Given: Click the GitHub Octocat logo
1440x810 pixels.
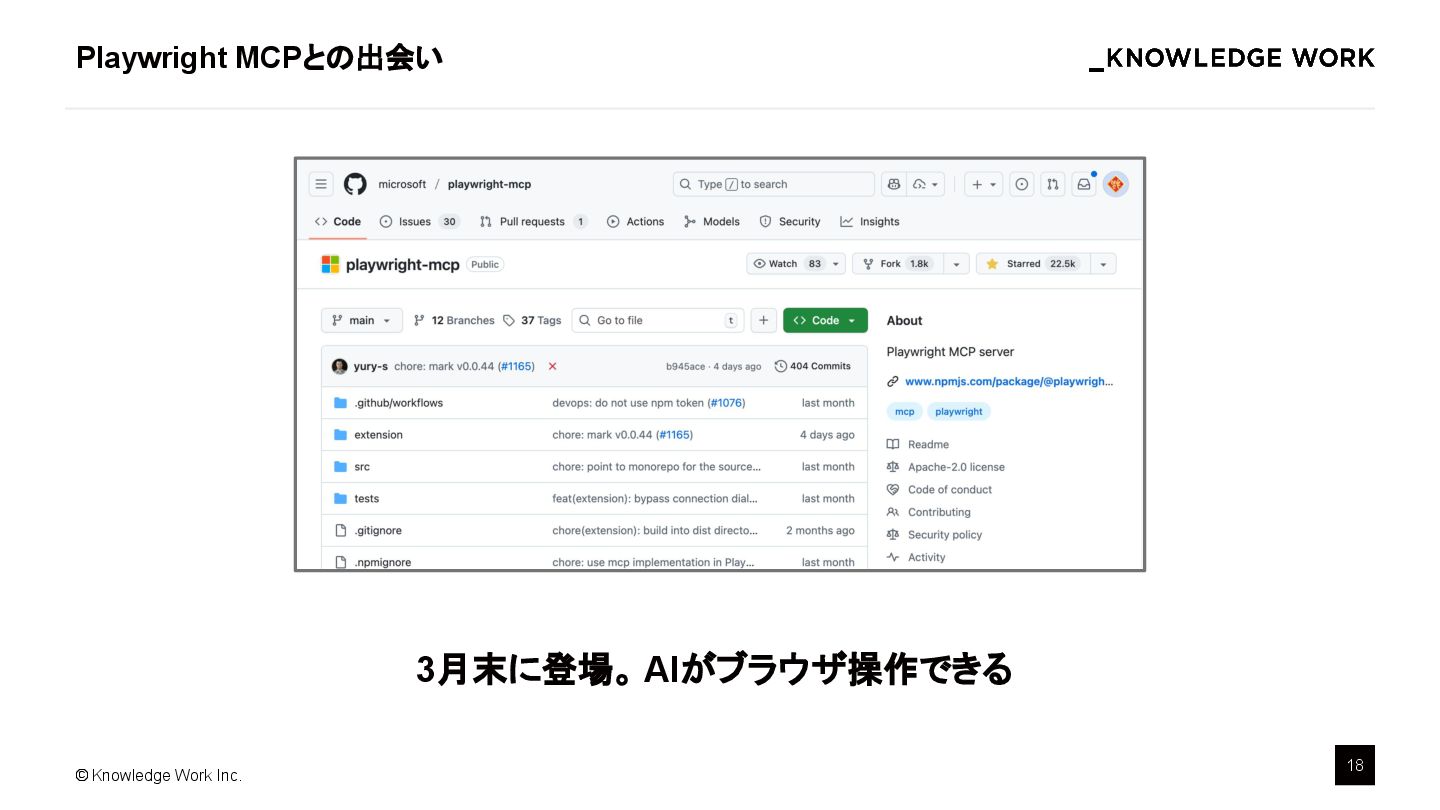Looking at the screenshot, I should pos(355,184).
